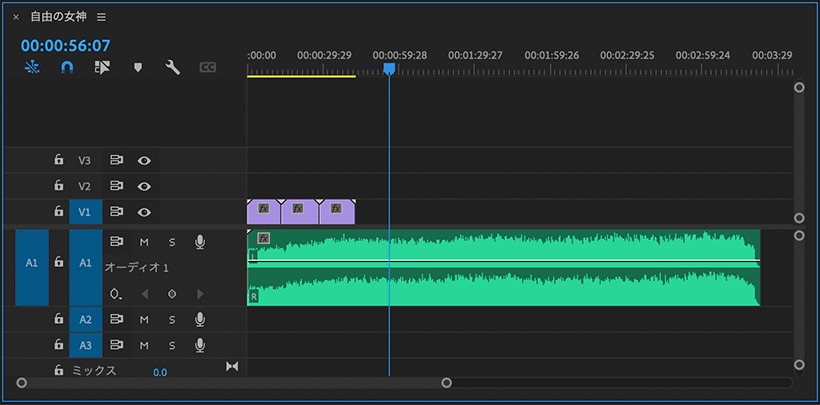This screenshot has height=405, width=820.
Task: Enable voice-over record on A3
Action: pyautogui.click(x=200, y=345)
